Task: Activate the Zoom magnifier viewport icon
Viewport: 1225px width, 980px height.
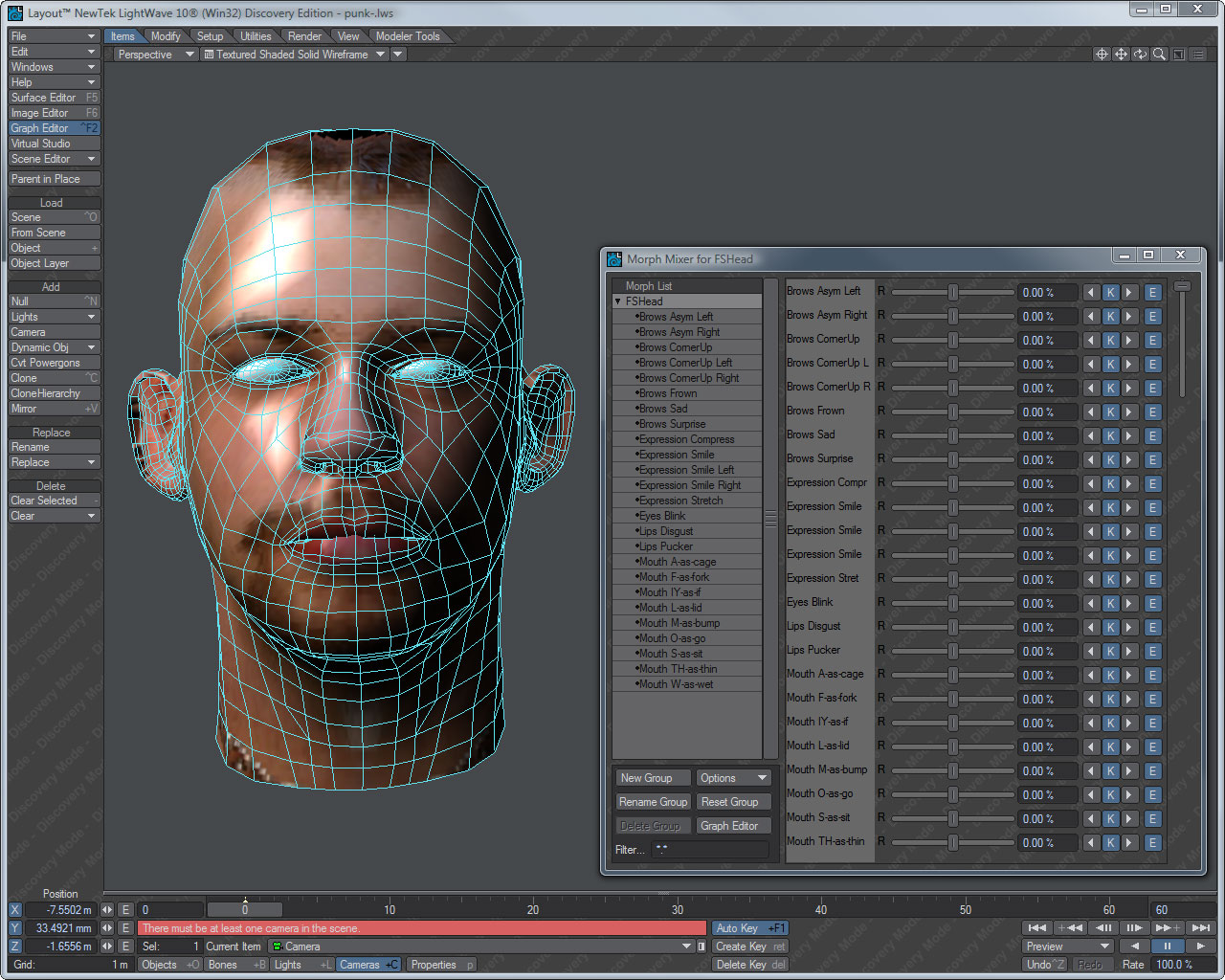Action: tap(1159, 55)
